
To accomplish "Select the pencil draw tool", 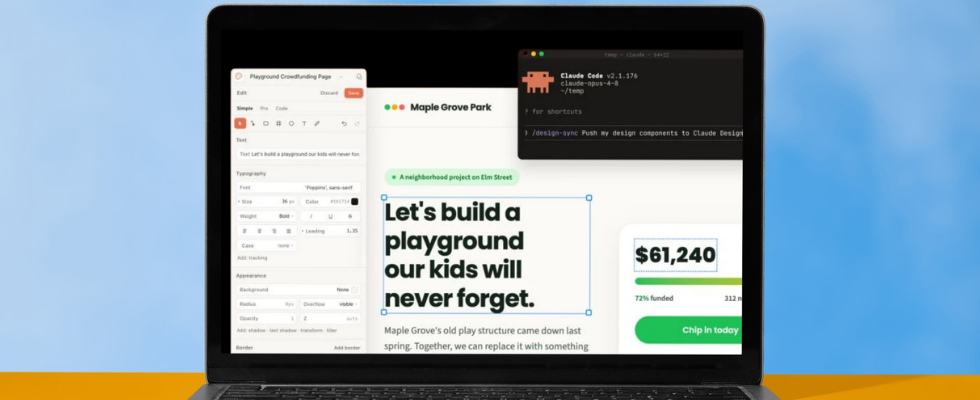I will point(317,124).
